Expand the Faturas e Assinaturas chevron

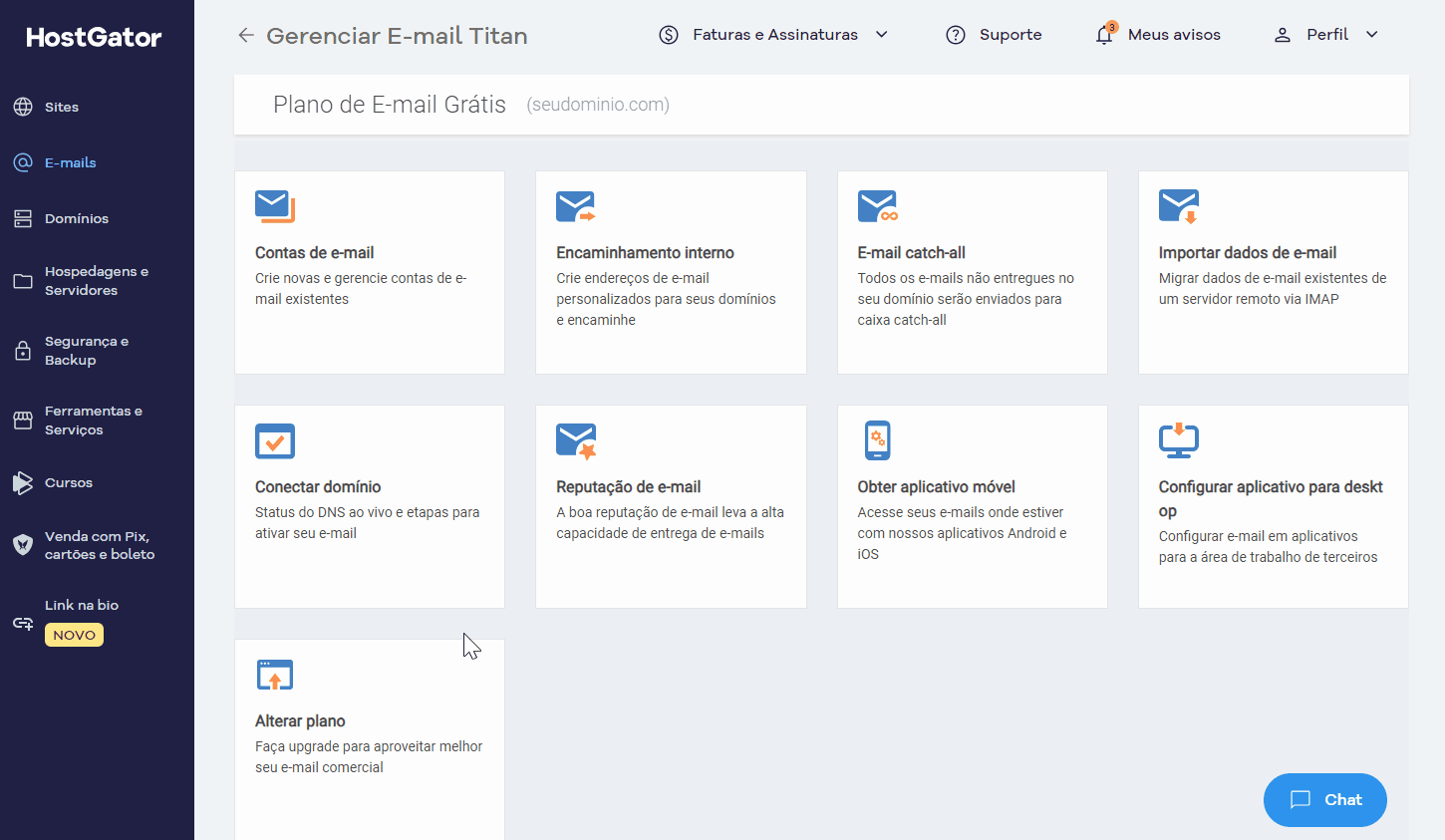[x=882, y=35]
